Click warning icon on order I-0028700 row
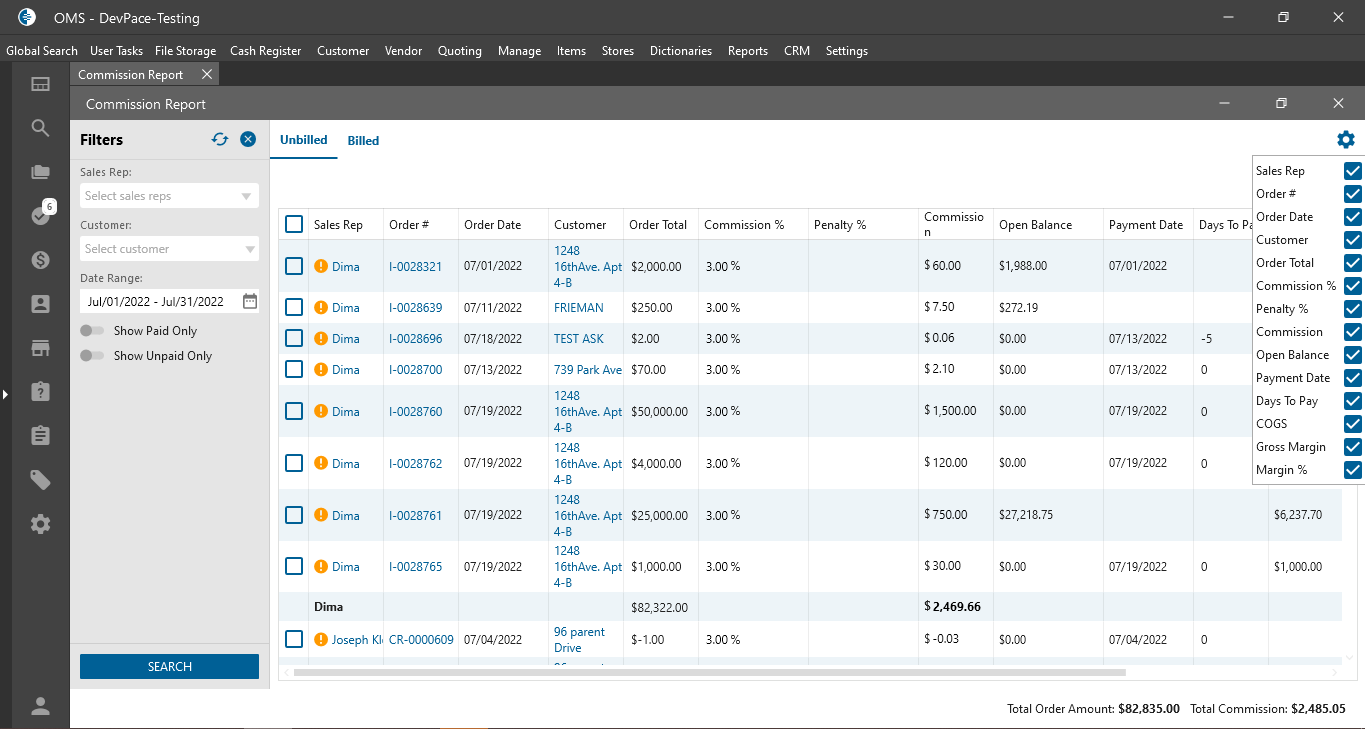The height and width of the screenshot is (729, 1365). click(x=321, y=369)
